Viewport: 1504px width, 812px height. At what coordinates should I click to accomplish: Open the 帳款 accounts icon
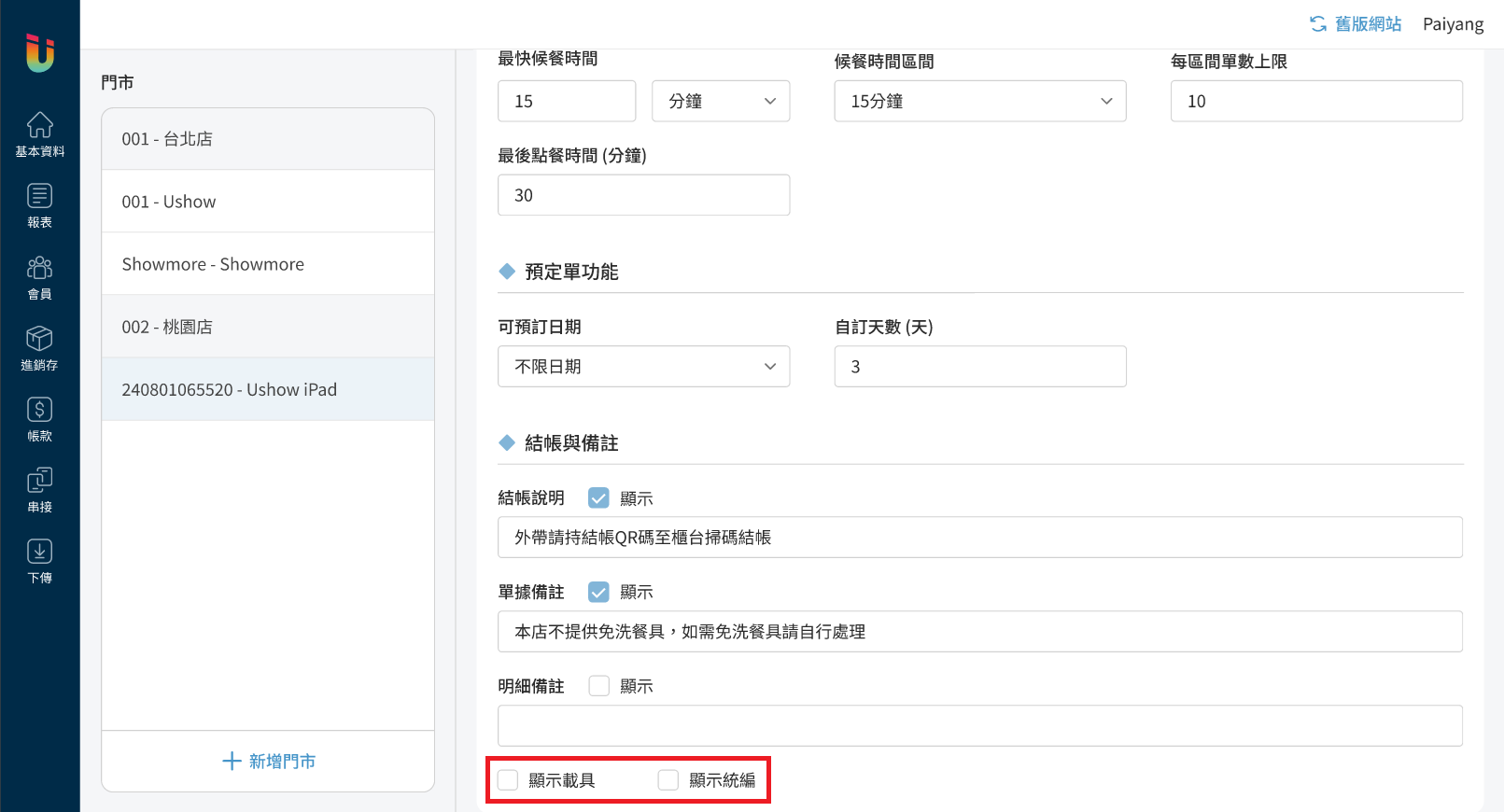pos(39,419)
